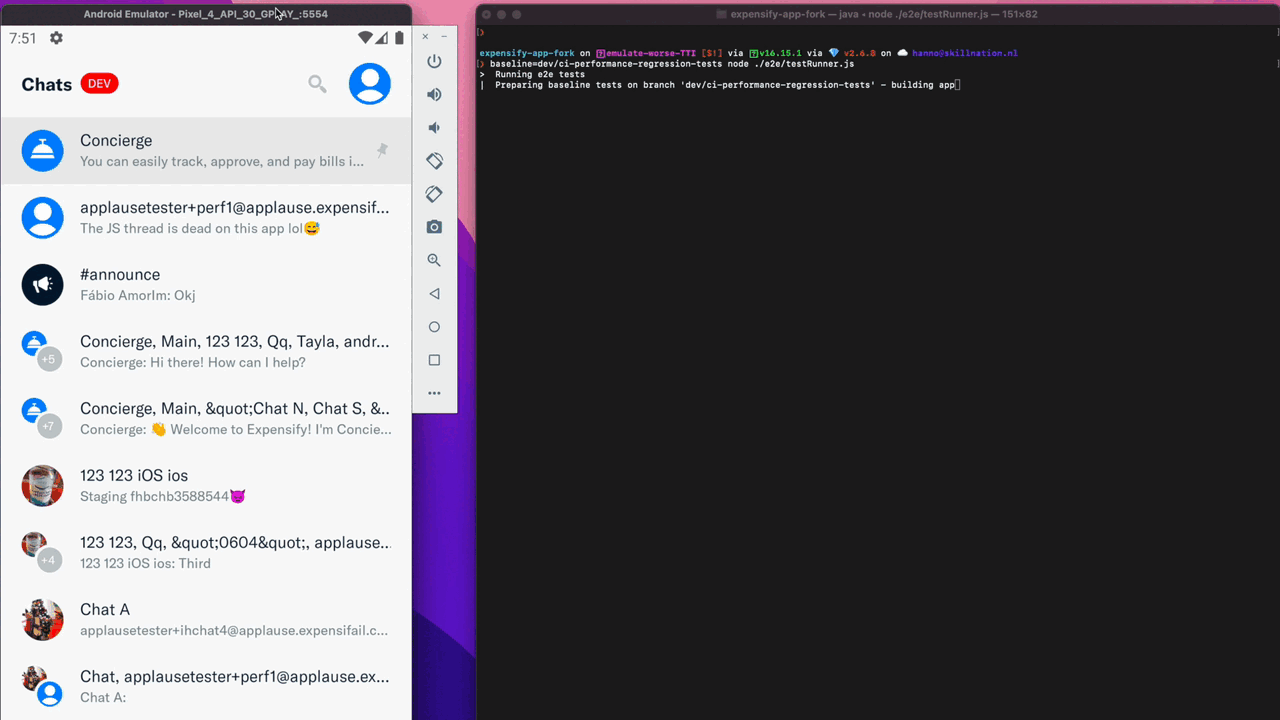The width and height of the screenshot is (1280, 720).
Task: Rotate emulator left icon
Action: (x=434, y=160)
